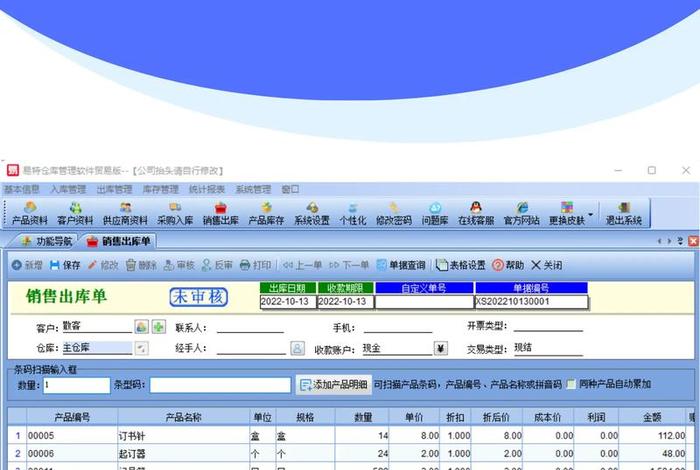Open the 出库管理 menu

(114, 189)
